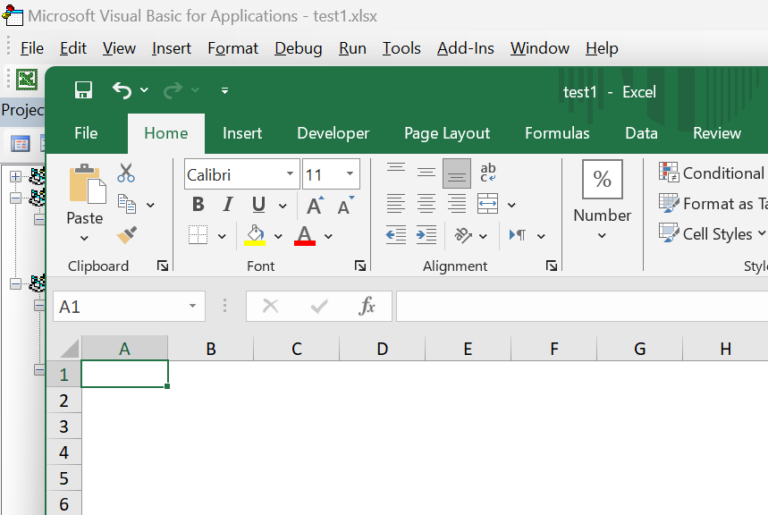Open the font size dropdown

(350, 174)
